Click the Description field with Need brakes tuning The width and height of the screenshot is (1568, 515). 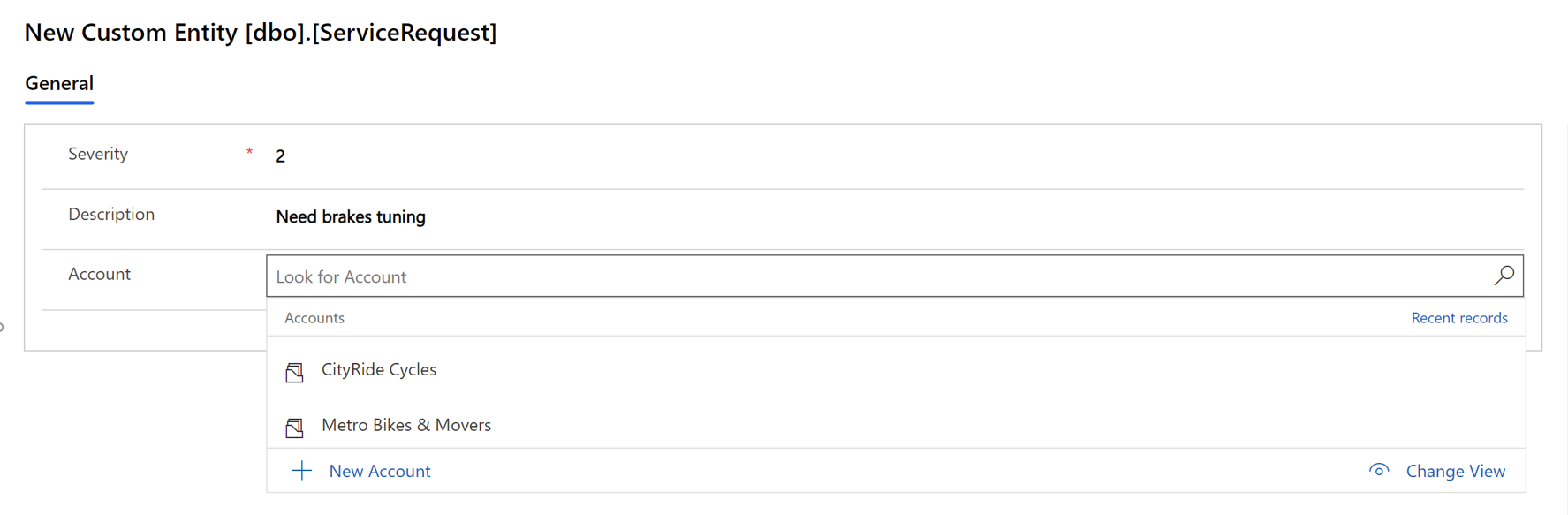click(895, 216)
